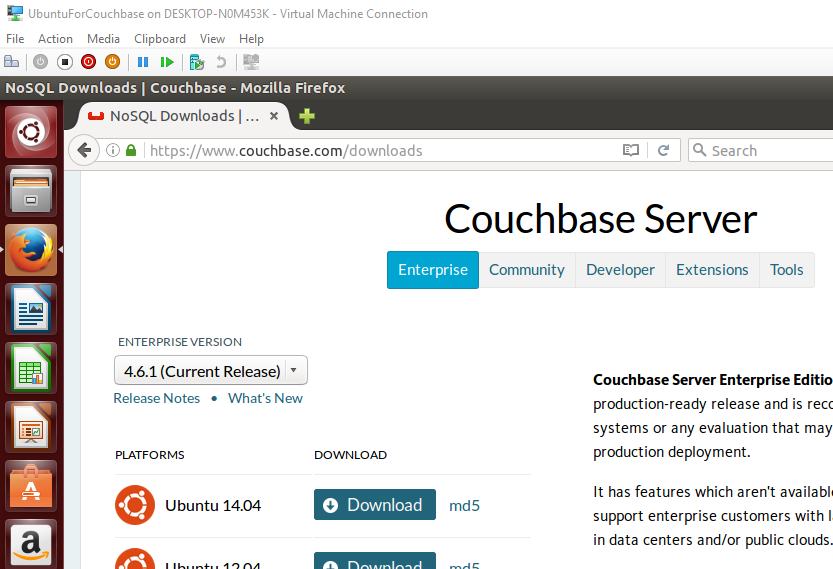Expand the 4.6.1 Current Release dropdown
The width and height of the screenshot is (833, 569).
coord(211,370)
